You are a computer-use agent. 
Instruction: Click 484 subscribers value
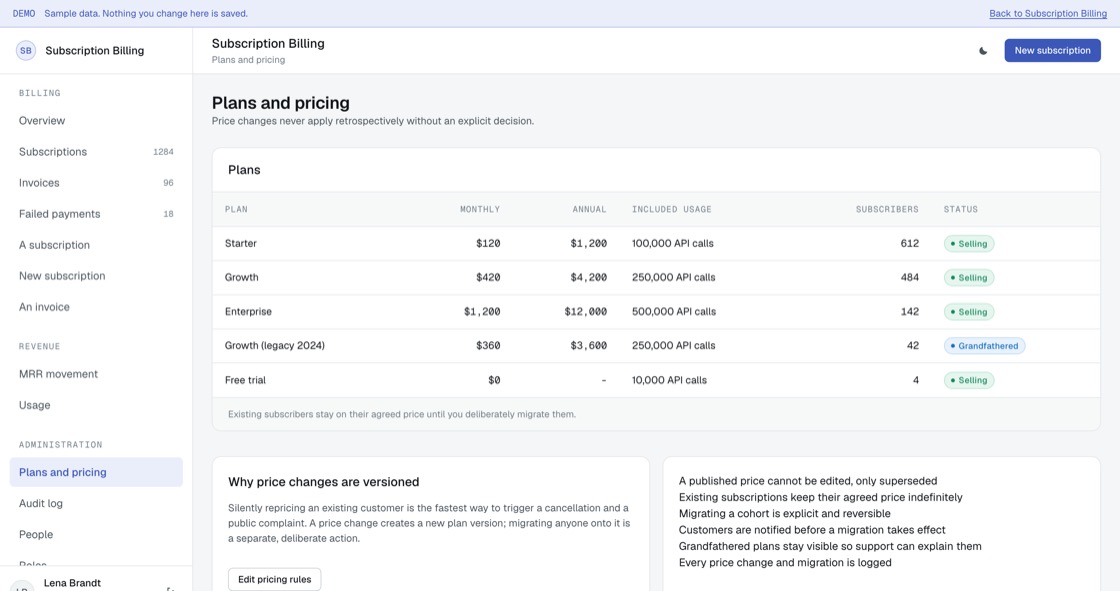909,277
